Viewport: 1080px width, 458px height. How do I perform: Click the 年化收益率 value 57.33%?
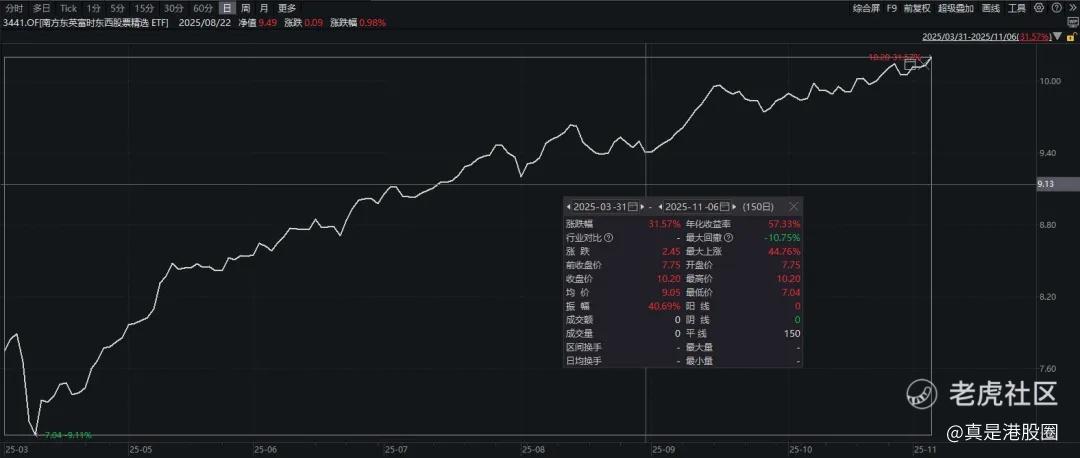tap(785, 224)
